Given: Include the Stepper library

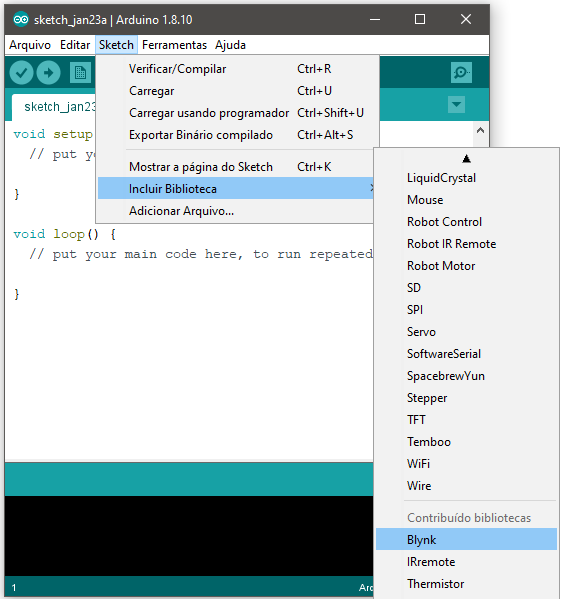Looking at the screenshot, I should tap(466, 398).
